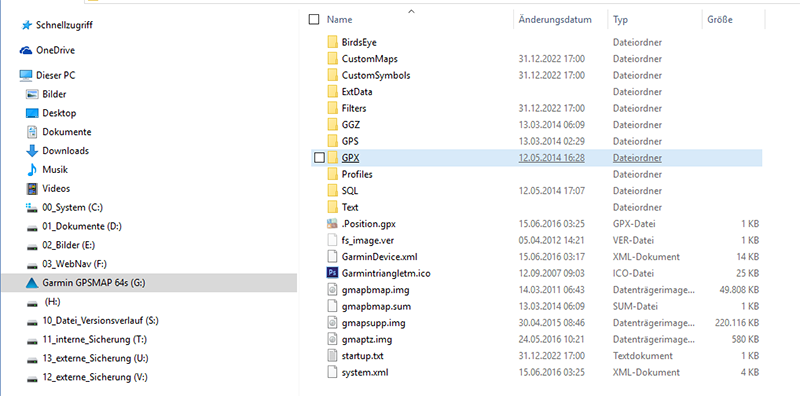
Task: Click the sort direction chevron above Name
Action: point(411,11)
